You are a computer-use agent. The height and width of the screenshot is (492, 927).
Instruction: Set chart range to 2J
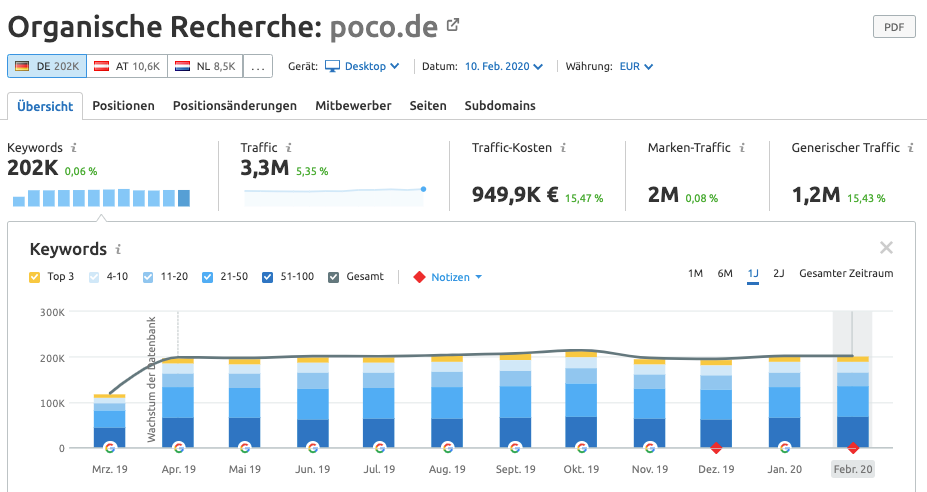779,273
